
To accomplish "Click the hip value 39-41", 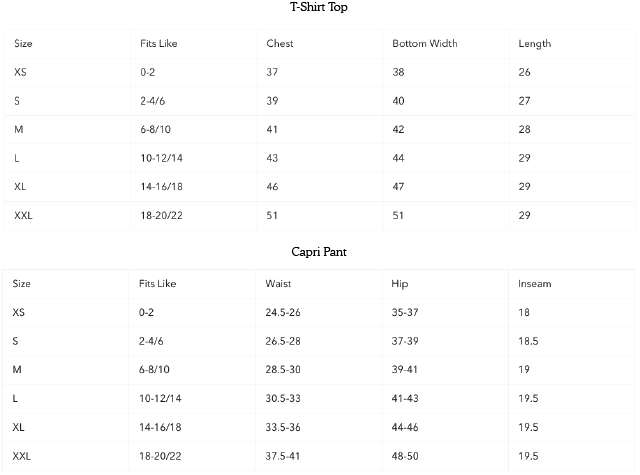I will pos(405,370).
